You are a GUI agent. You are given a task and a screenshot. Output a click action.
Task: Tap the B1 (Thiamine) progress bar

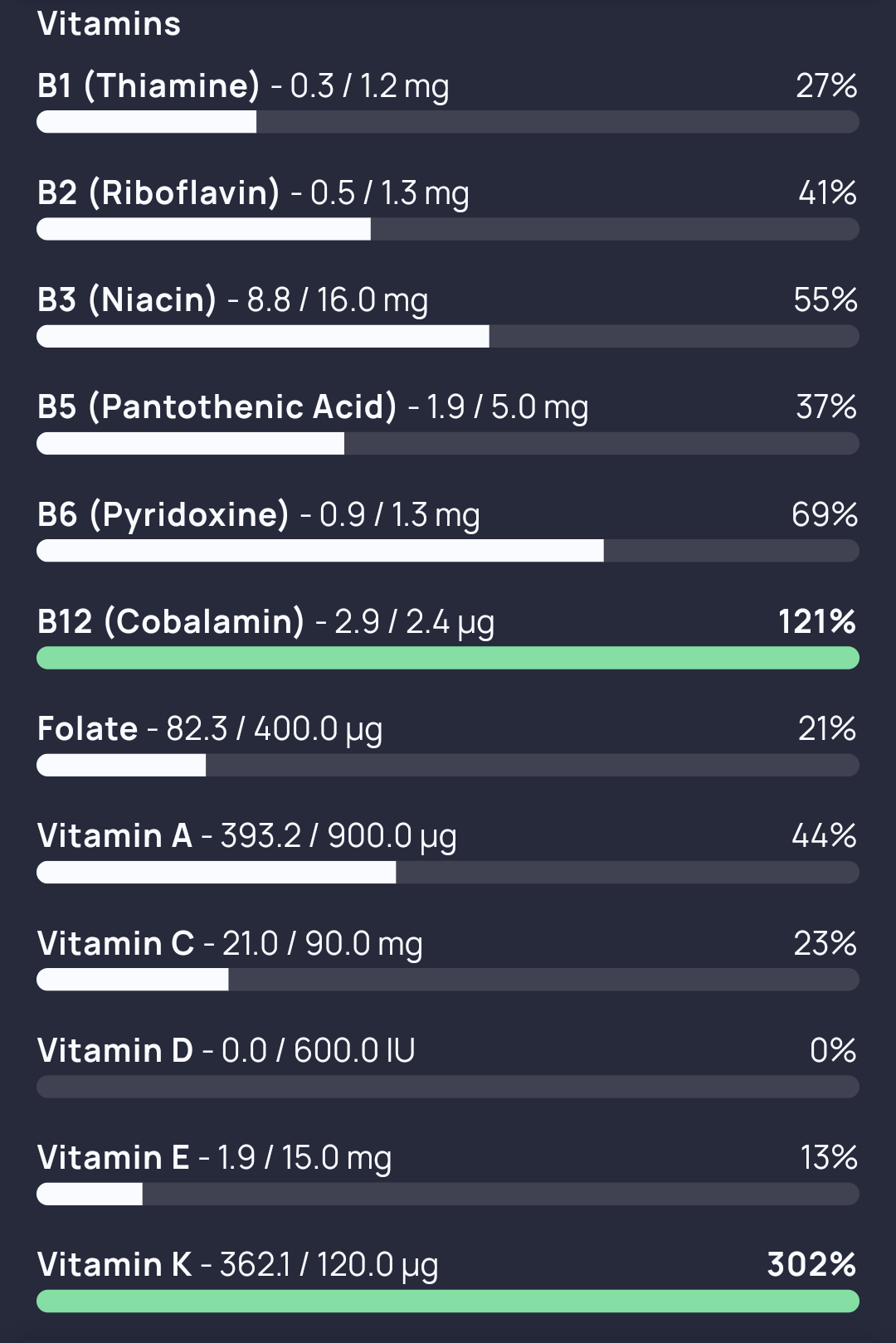pos(448,122)
